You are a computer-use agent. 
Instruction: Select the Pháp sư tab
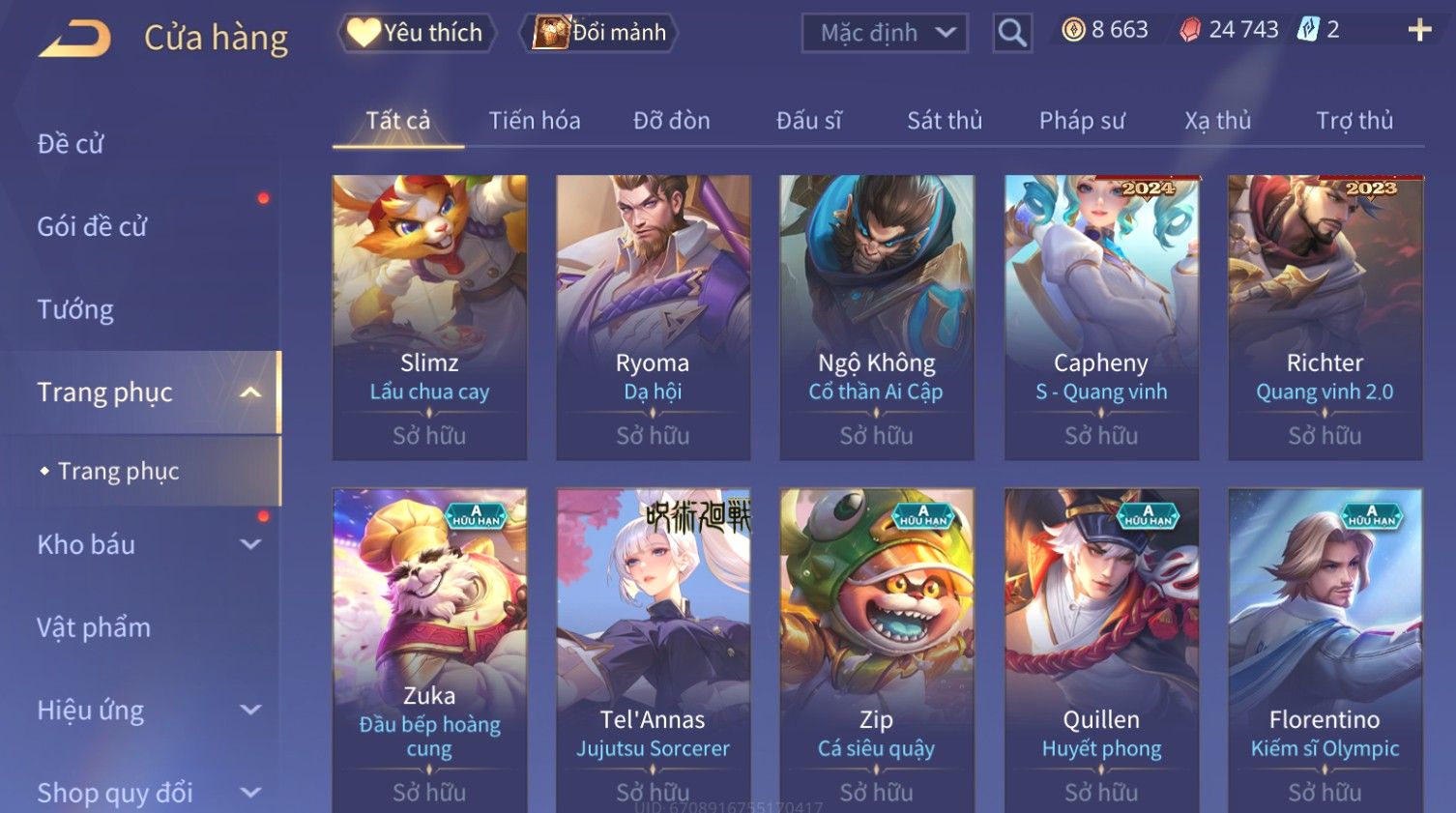(1082, 121)
